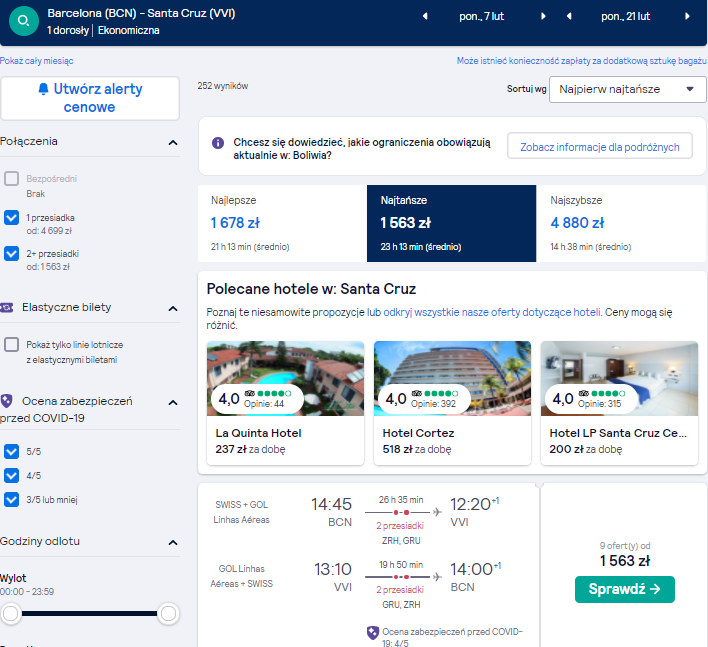Click the TripAdvisor rating icon on Hotel LP Santa Cruz
This screenshot has width=708, height=647.
pos(583,393)
